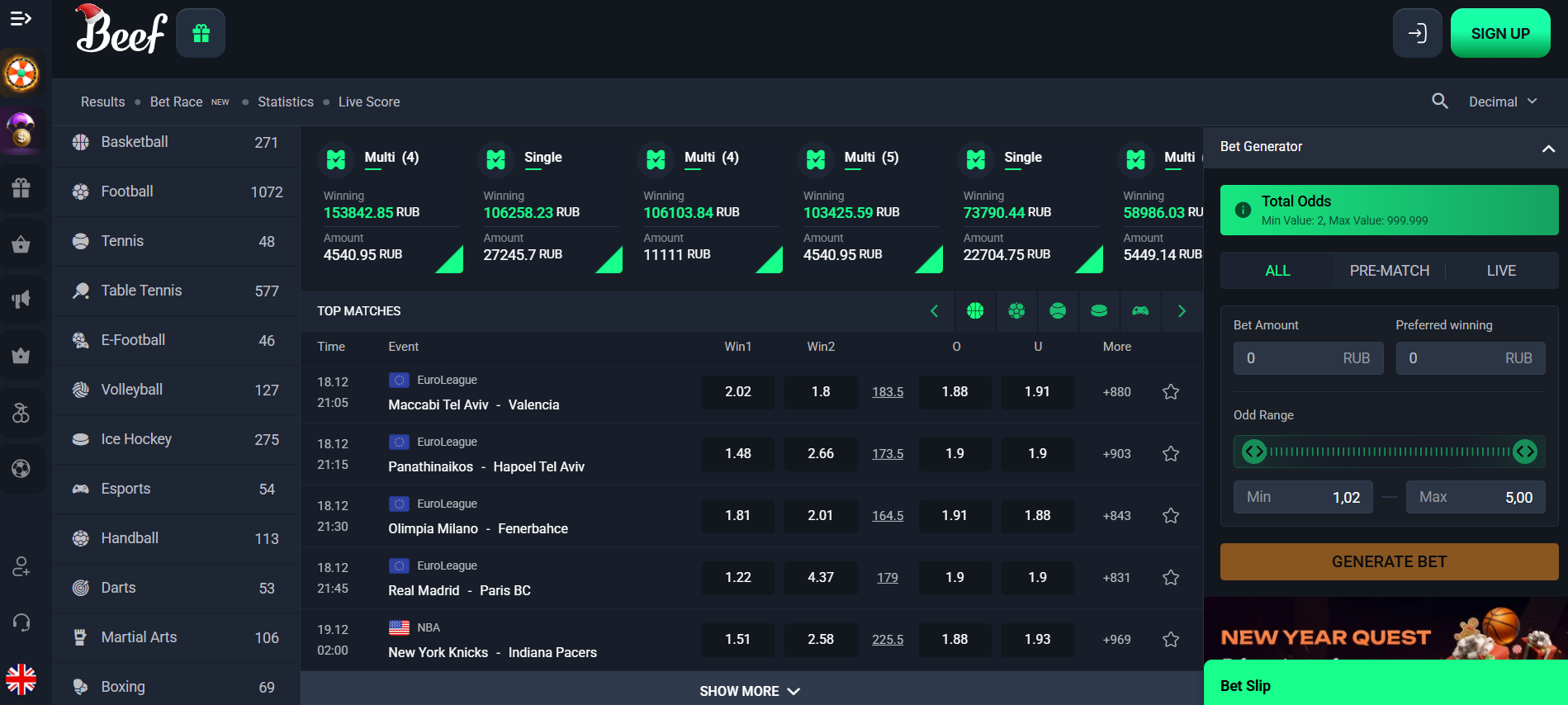The height and width of the screenshot is (705, 1568).
Task: Expand list with Show More
Action: click(x=750, y=691)
